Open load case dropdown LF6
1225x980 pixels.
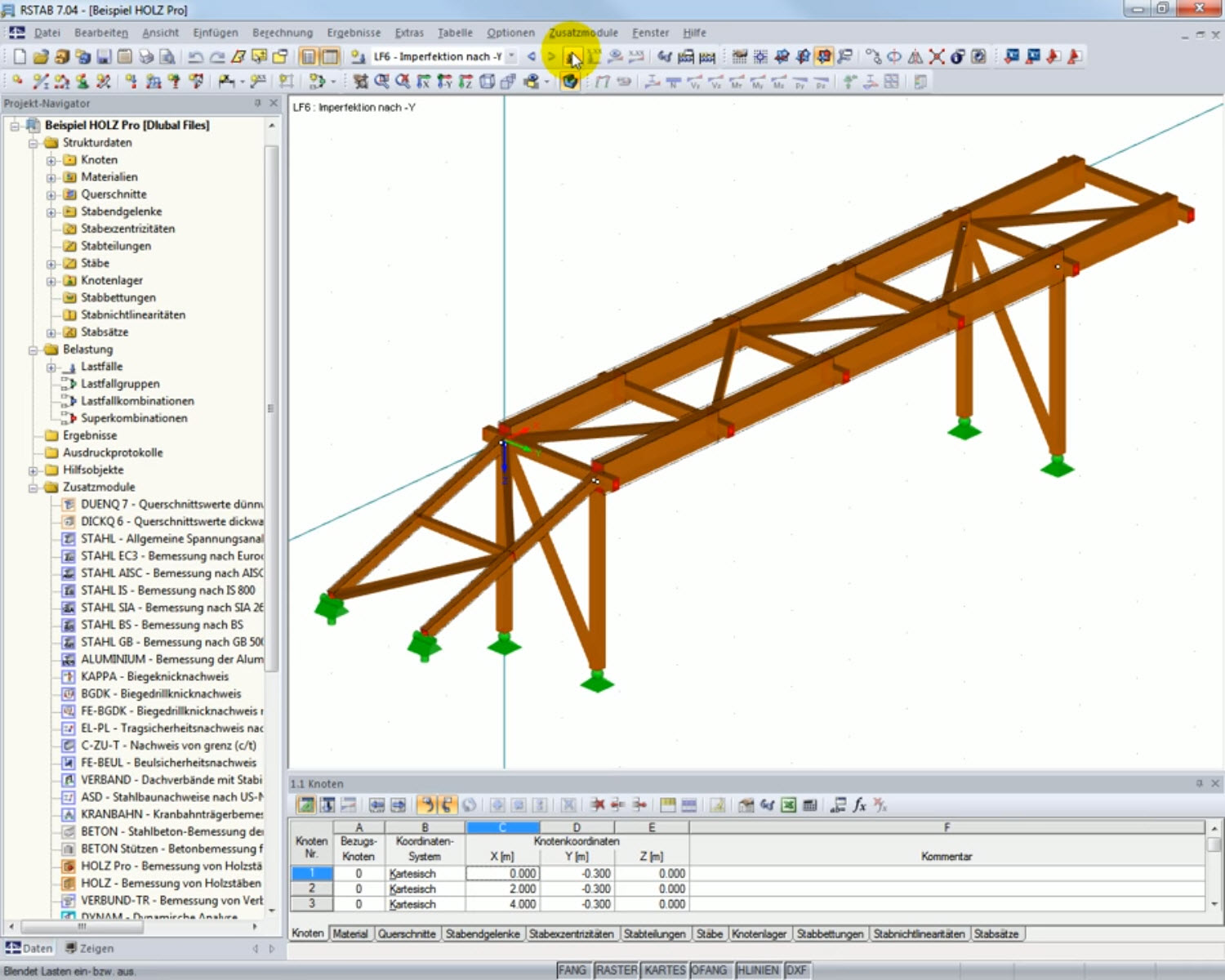512,56
